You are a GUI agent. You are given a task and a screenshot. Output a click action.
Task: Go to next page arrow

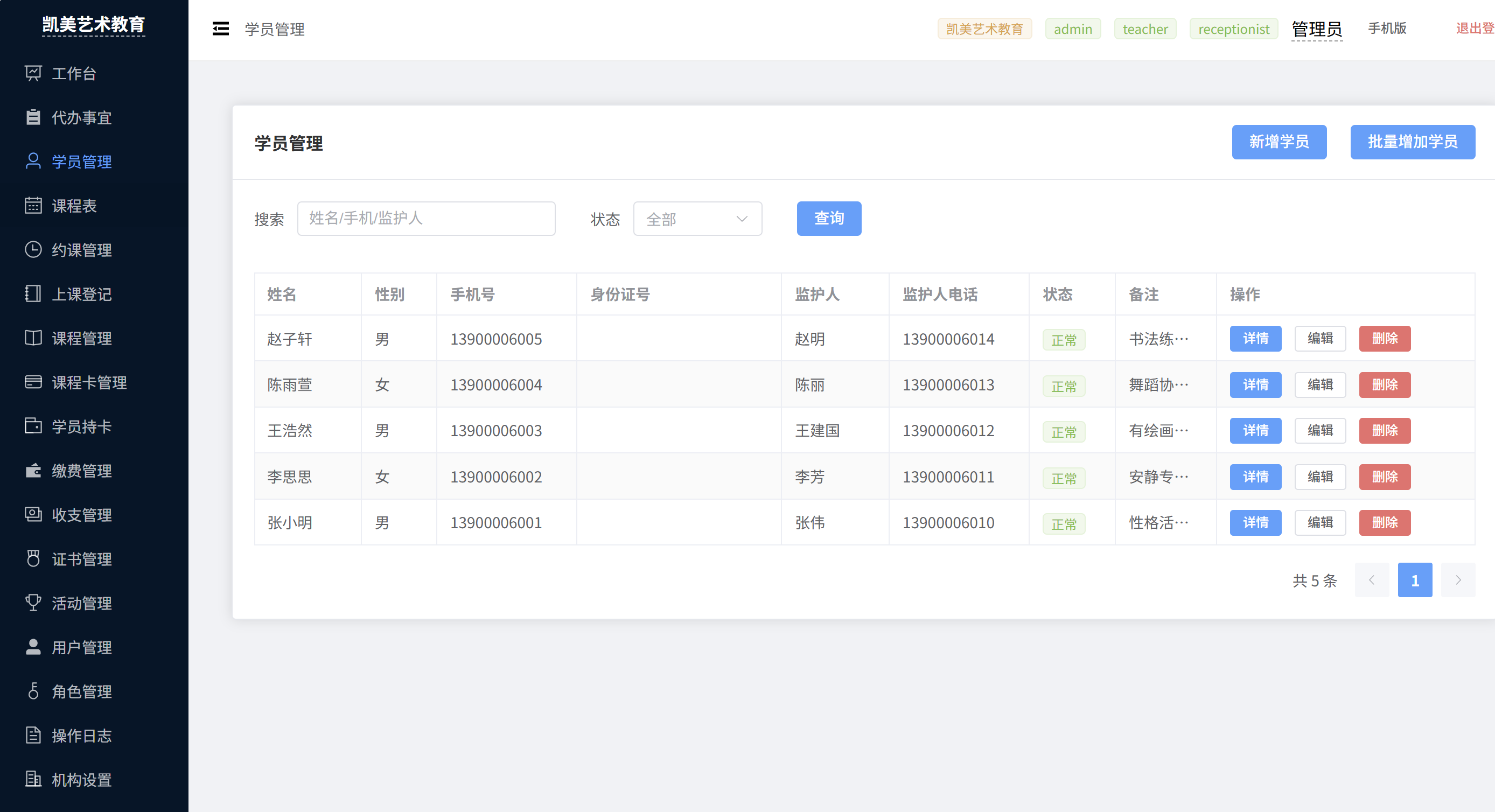(x=1458, y=580)
